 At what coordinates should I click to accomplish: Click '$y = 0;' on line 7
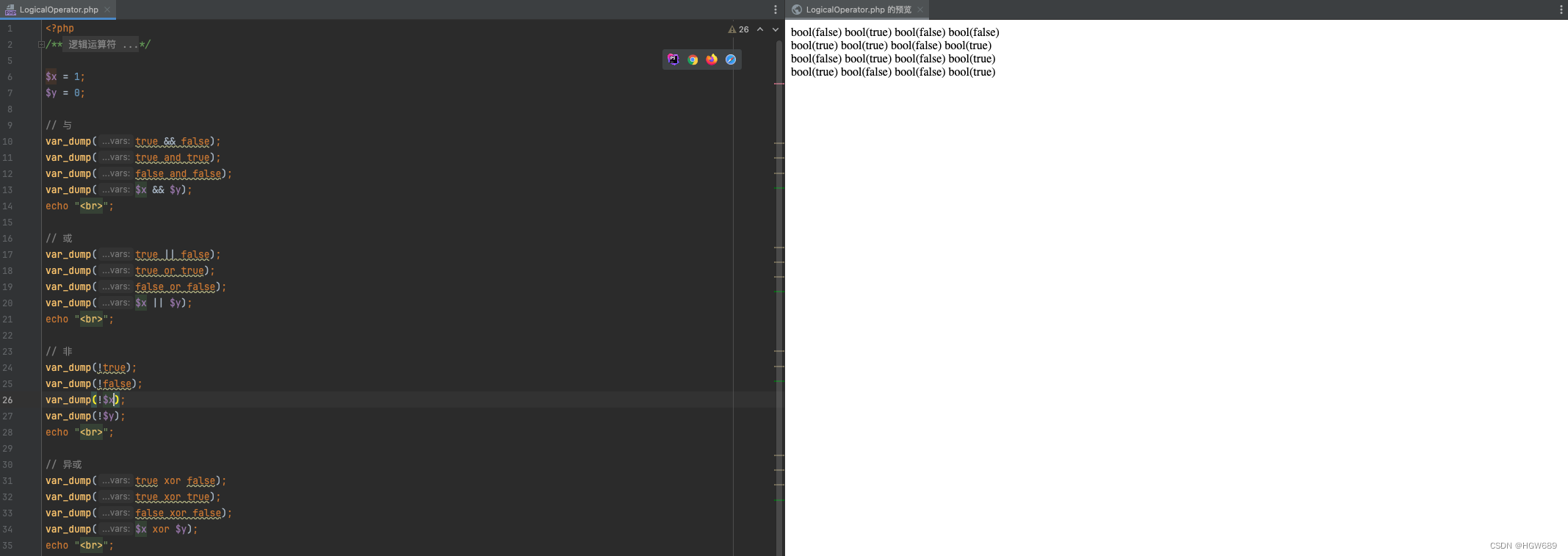point(65,93)
